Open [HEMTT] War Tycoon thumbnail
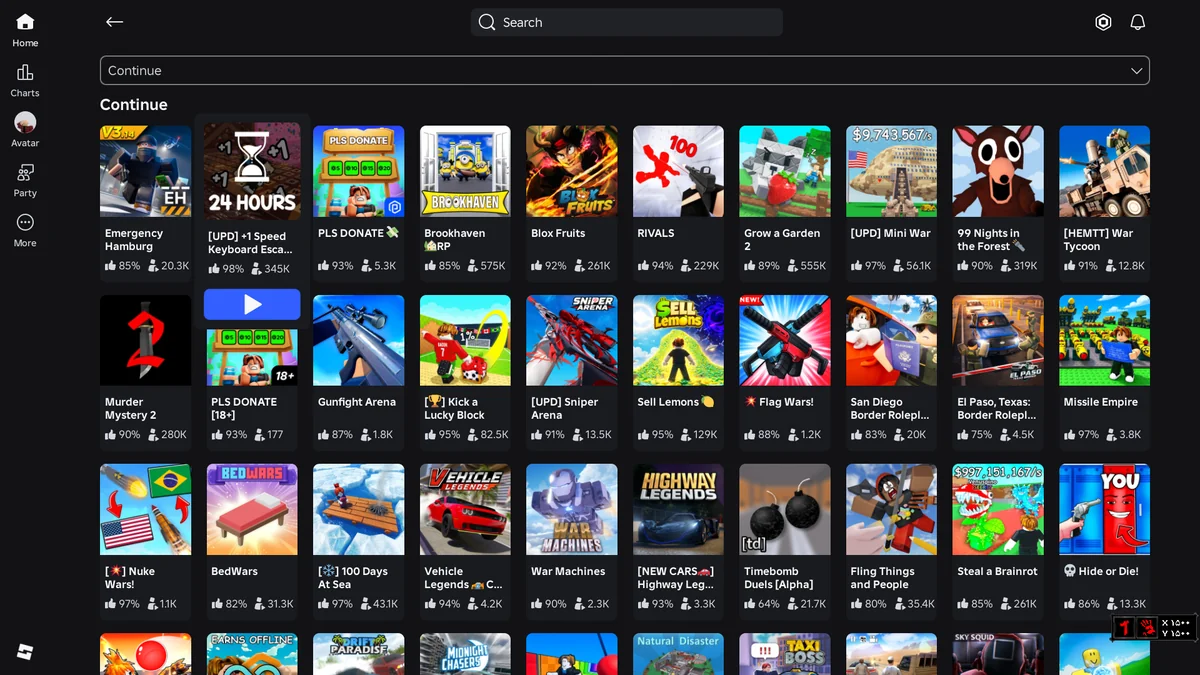 click(1104, 171)
